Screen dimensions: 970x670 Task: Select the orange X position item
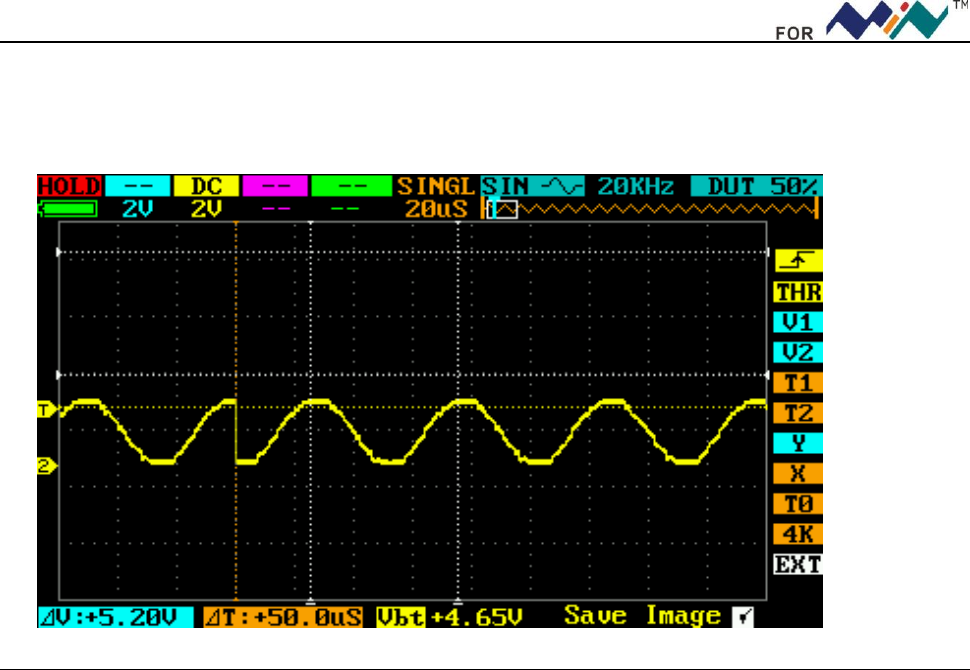click(x=798, y=474)
